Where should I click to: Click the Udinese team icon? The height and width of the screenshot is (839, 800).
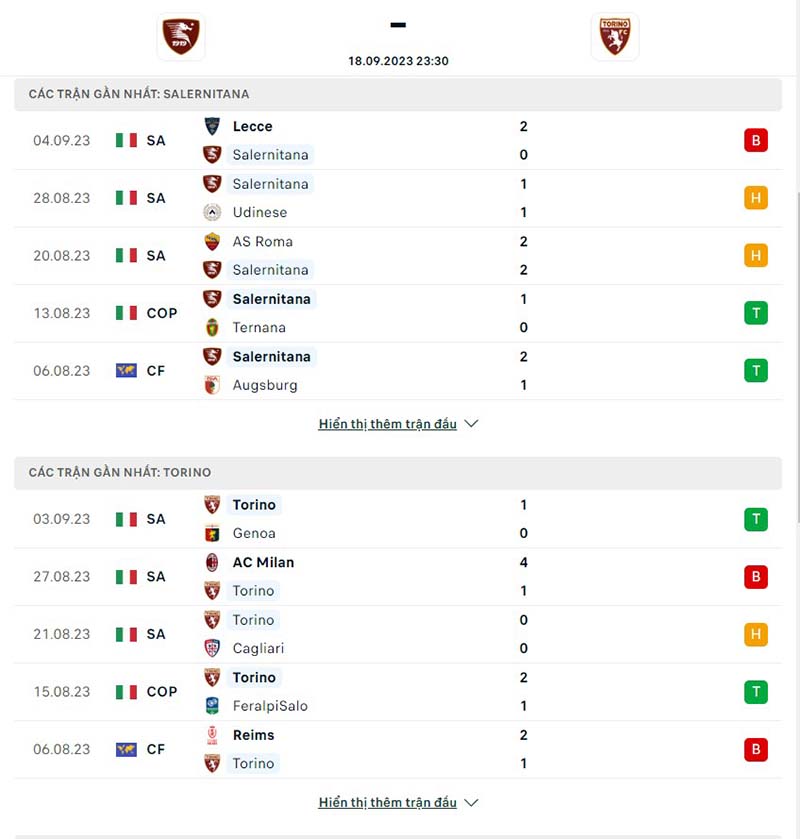click(212, 213)
